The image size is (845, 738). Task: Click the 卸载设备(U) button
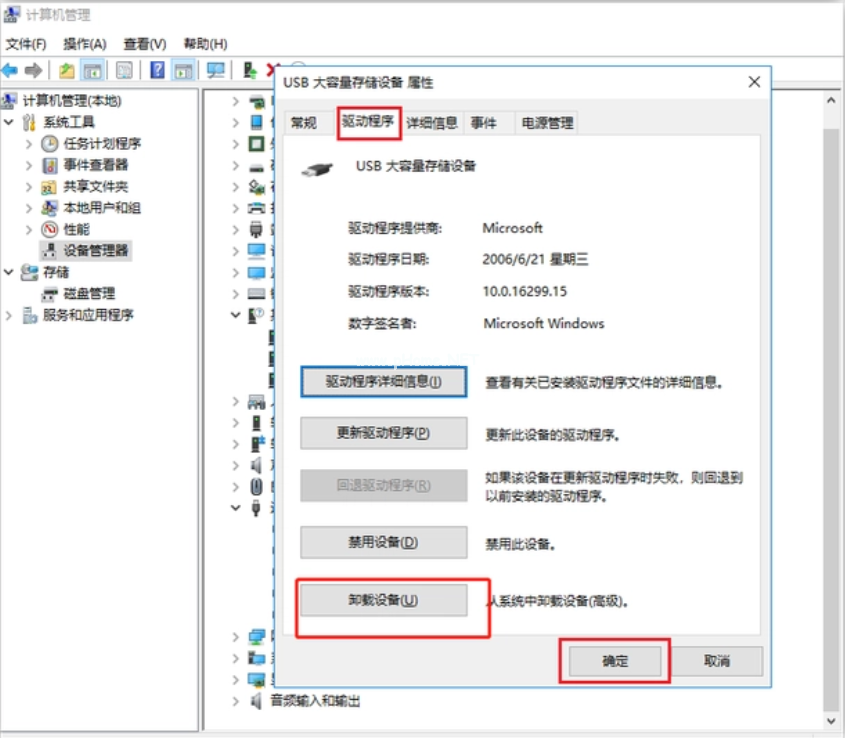click(384, 600)
